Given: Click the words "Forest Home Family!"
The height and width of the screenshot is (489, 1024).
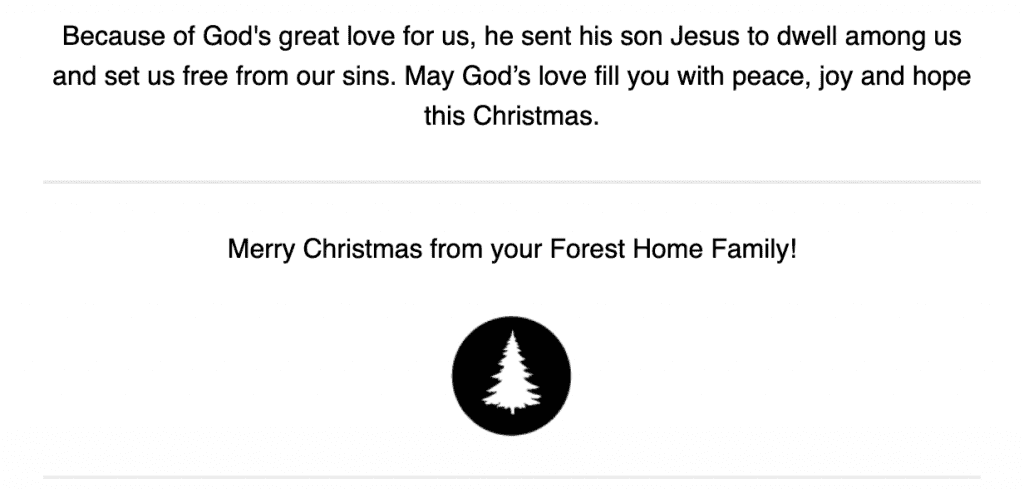Looking at the screenshot, I should click(x=673, y=249).
